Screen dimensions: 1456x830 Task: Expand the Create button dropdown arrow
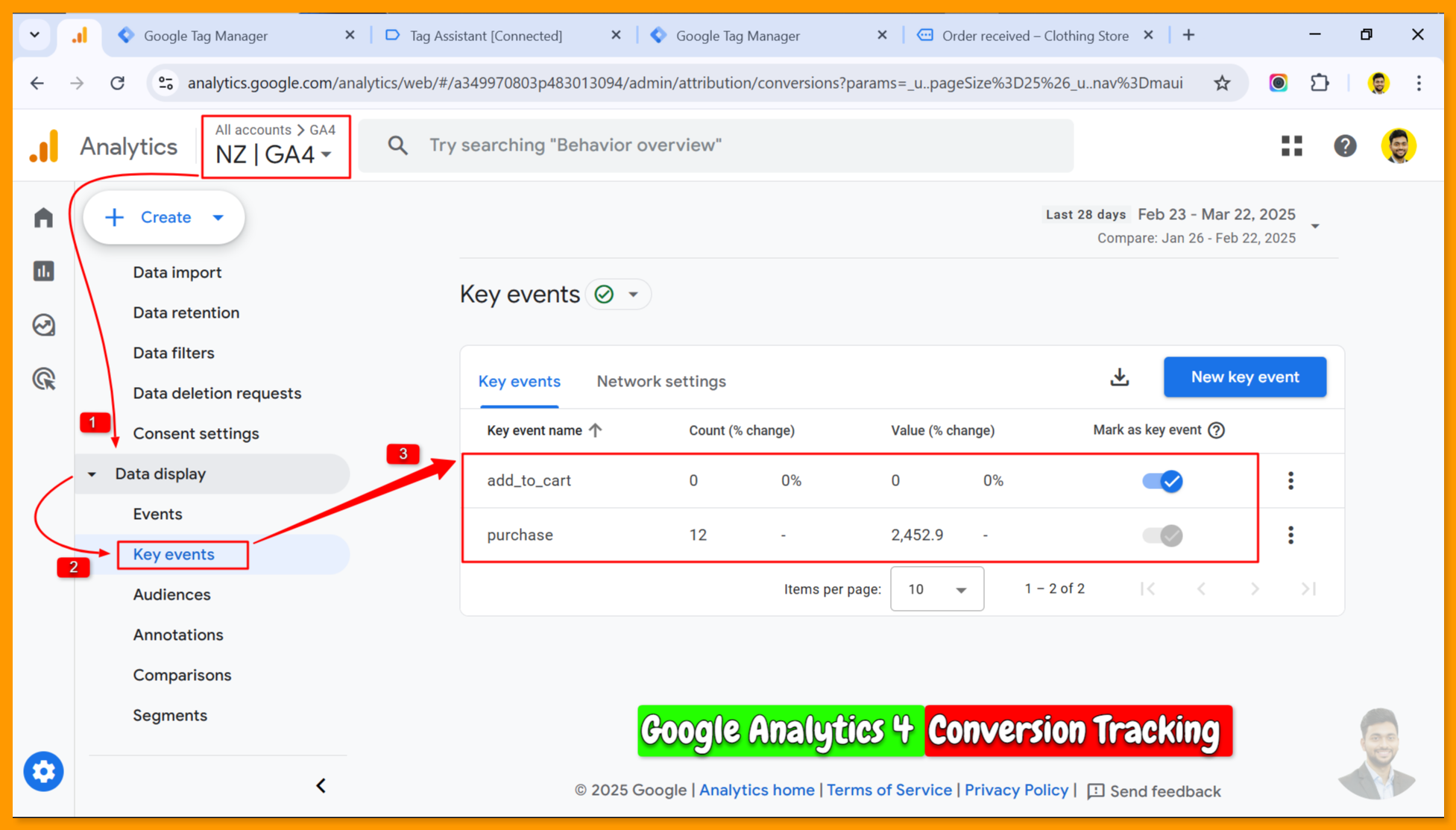218,218
